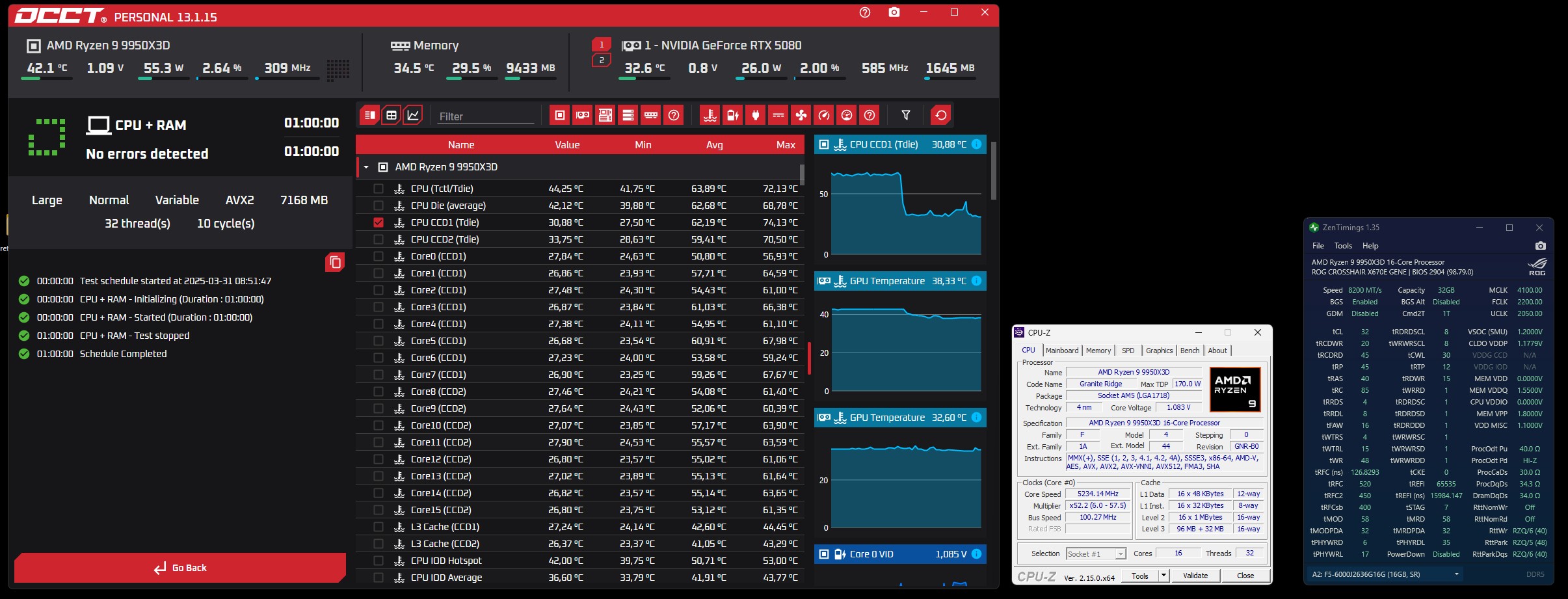Check the Core0 (CCD1) checkbox

tap(379, 256)
